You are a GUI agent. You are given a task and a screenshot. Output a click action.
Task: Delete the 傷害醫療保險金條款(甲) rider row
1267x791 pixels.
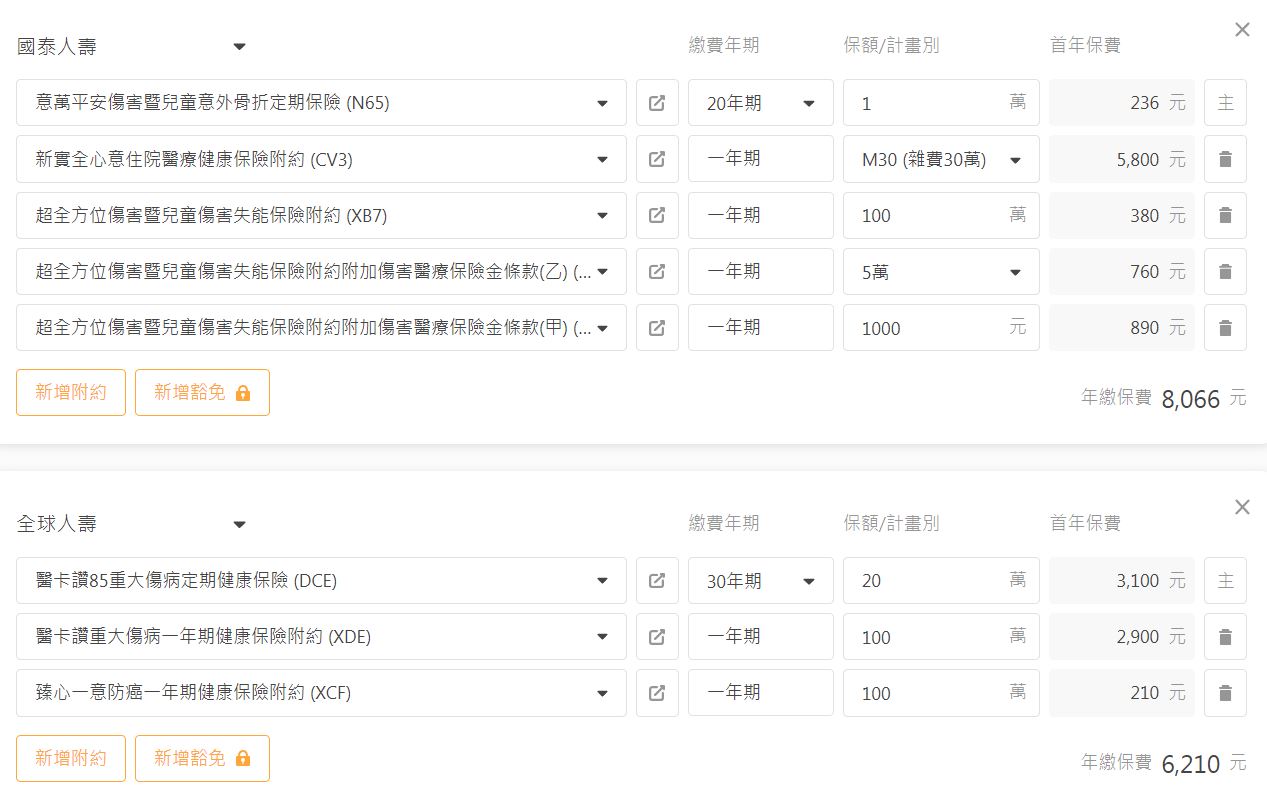pos(1225,327)
